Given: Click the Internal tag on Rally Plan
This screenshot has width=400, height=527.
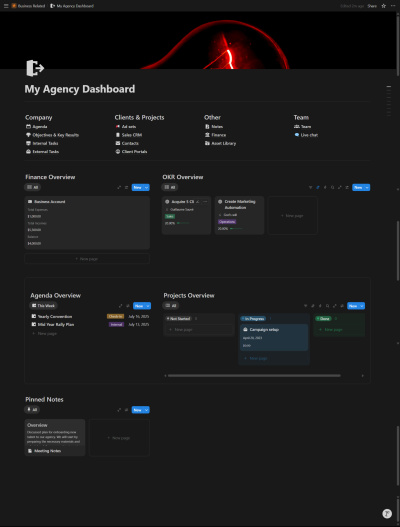Looking at the screenshot, I should tap(117, 325).
